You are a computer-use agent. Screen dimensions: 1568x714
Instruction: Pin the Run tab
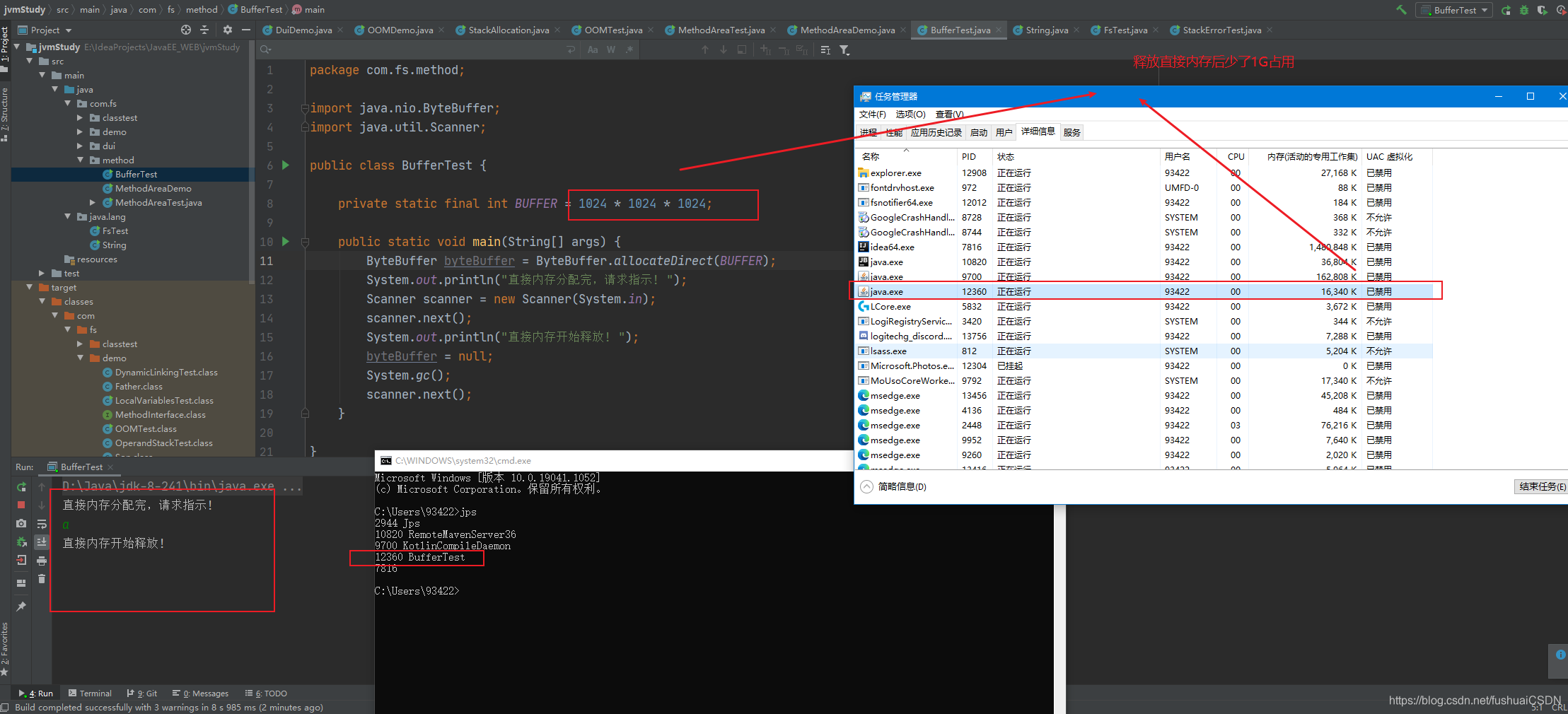(x=21, y=607)
